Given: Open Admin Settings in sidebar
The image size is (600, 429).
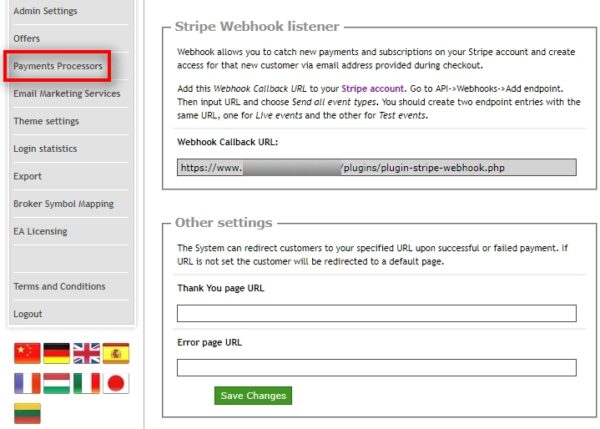Looking at the screenshot, I should click(x=45, y=11).
